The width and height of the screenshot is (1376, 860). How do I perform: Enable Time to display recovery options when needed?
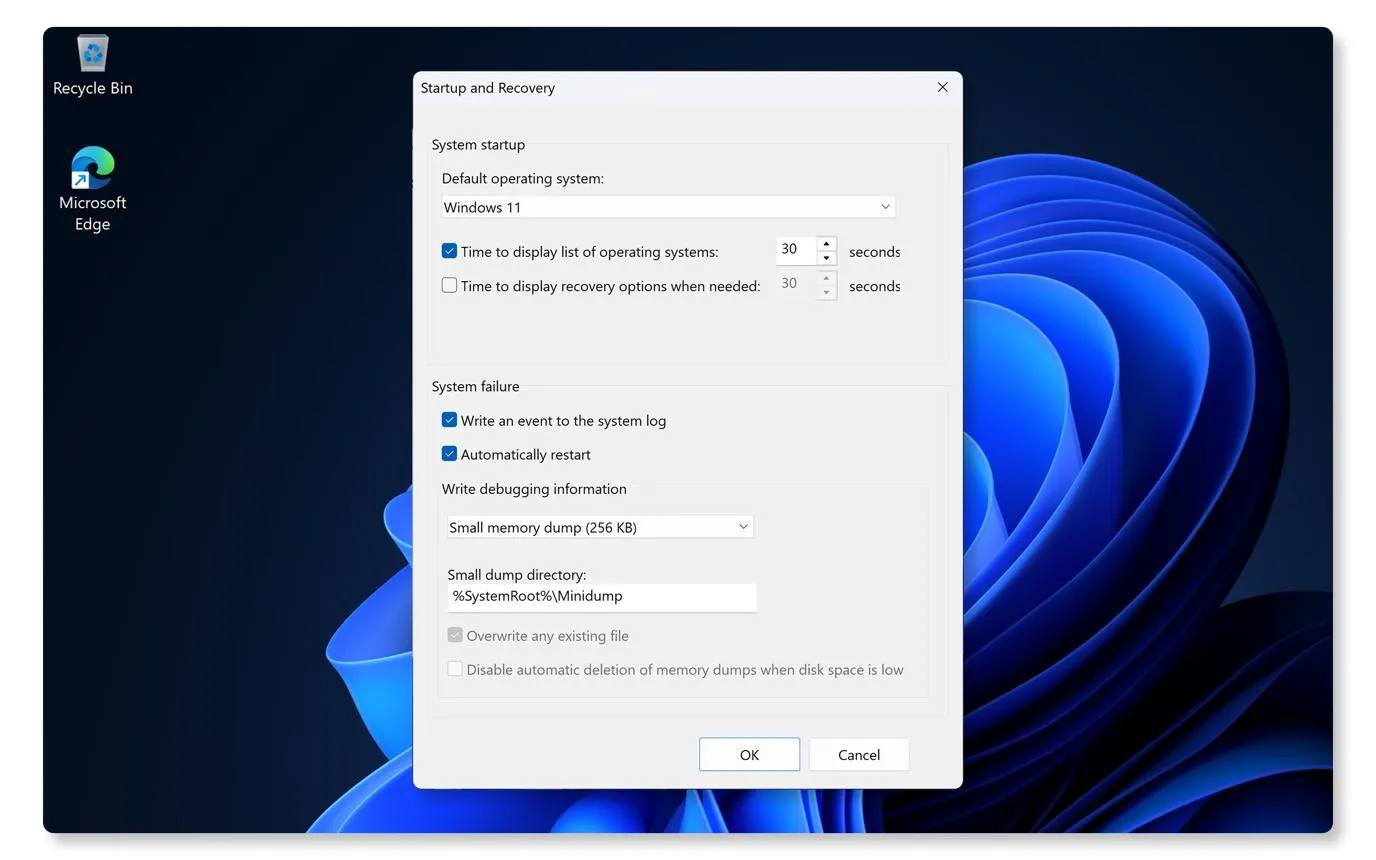449,285
